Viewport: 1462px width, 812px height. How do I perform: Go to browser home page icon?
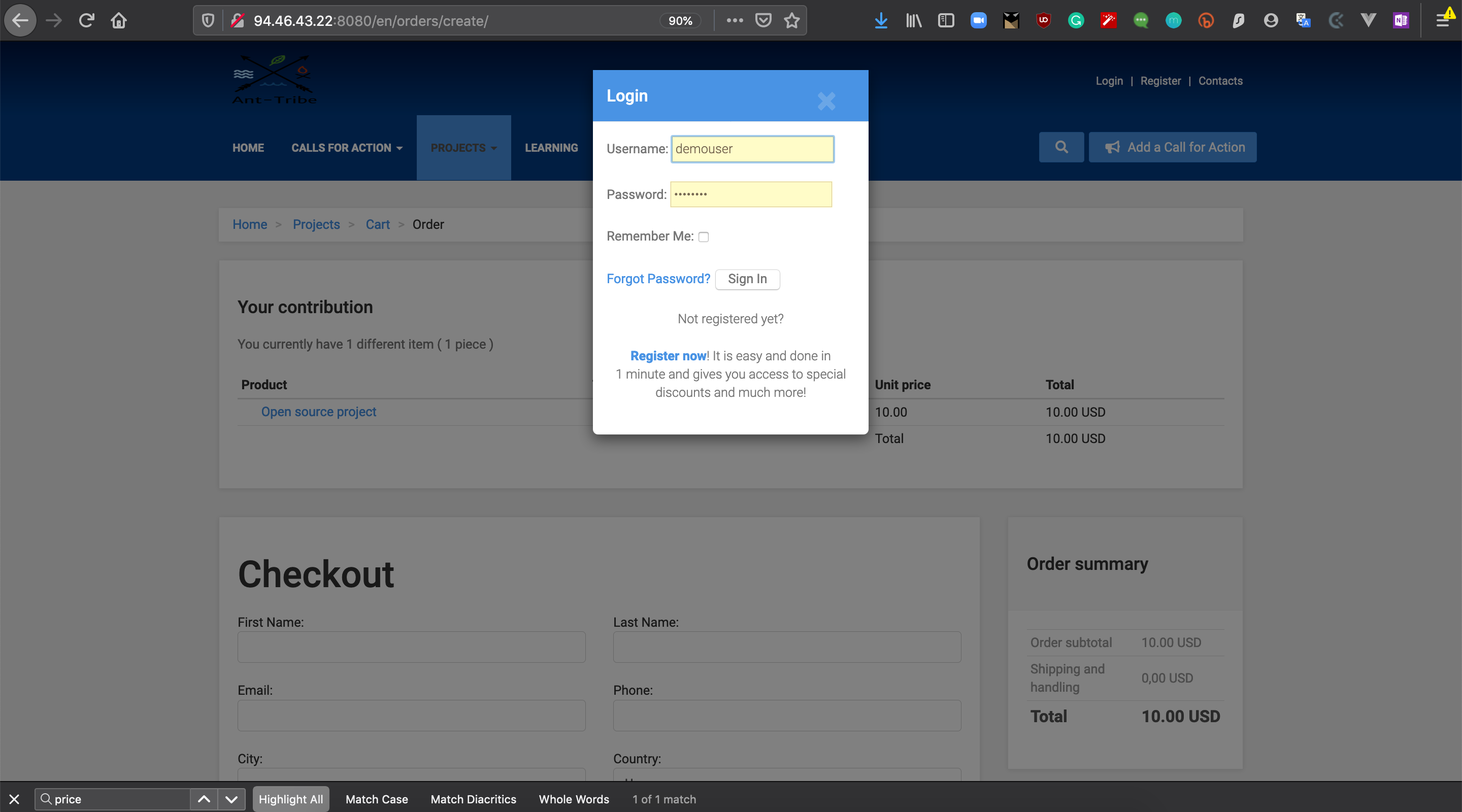(119, 21)
